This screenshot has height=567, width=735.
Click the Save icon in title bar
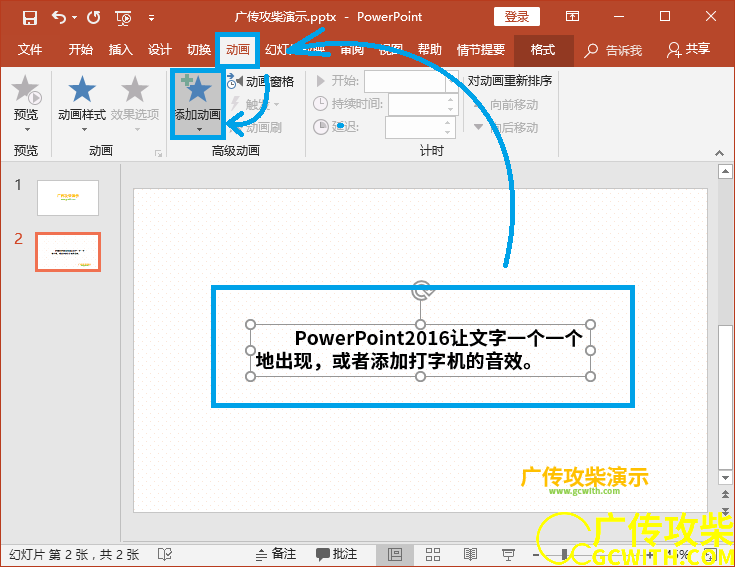[30, 18]
